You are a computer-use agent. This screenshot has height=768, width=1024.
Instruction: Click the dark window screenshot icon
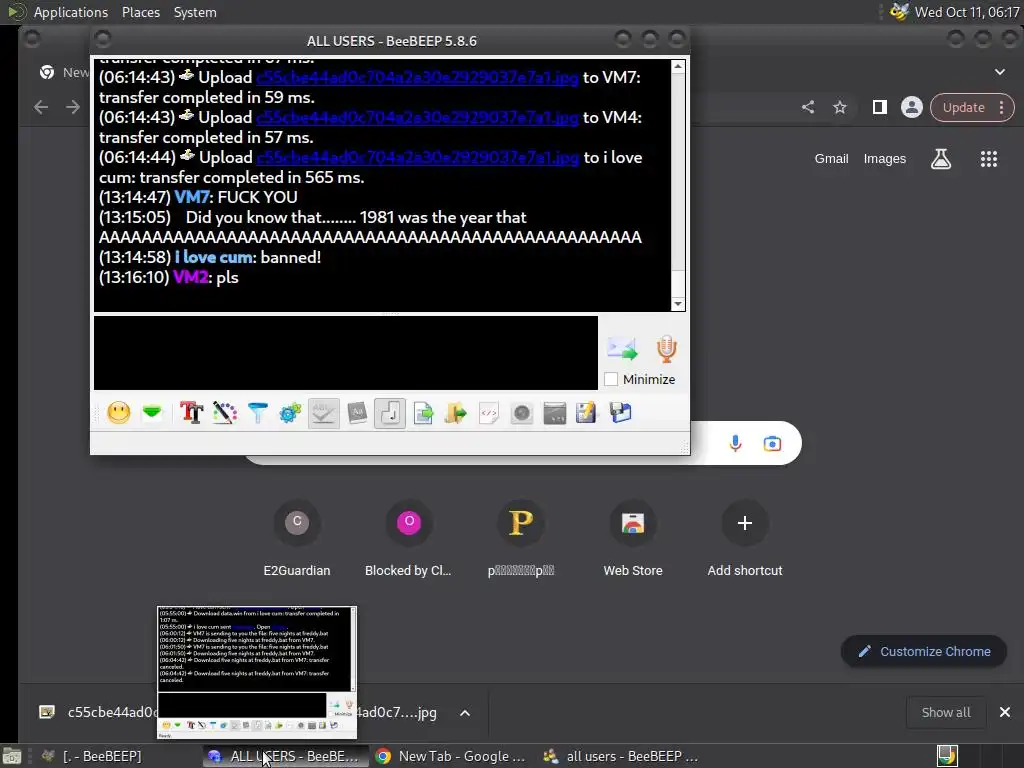point(554,413)
